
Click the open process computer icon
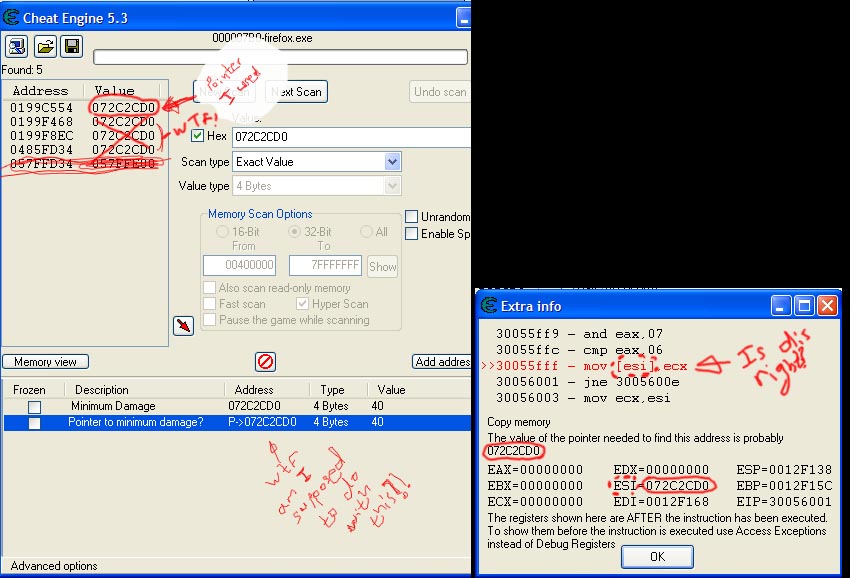17,46
